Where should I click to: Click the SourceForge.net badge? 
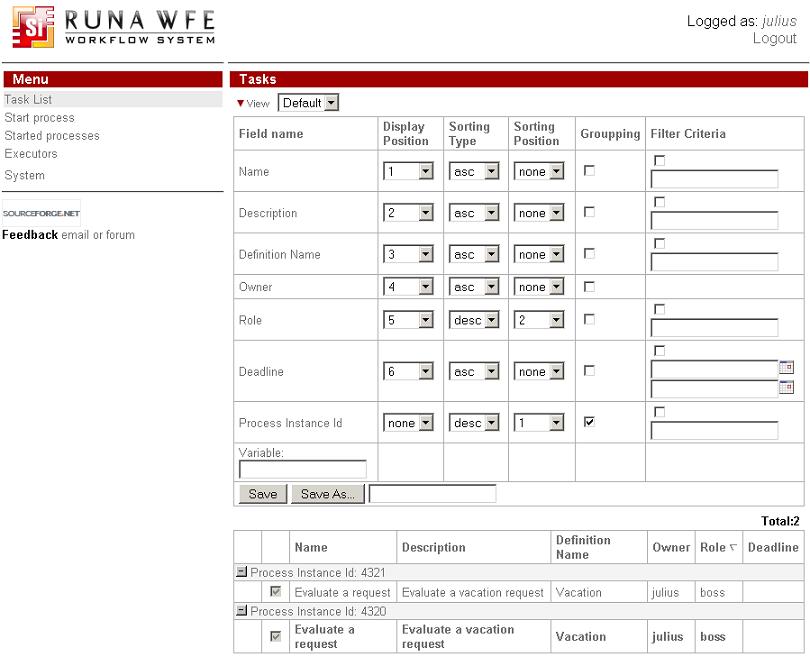[x=41, y=213]
